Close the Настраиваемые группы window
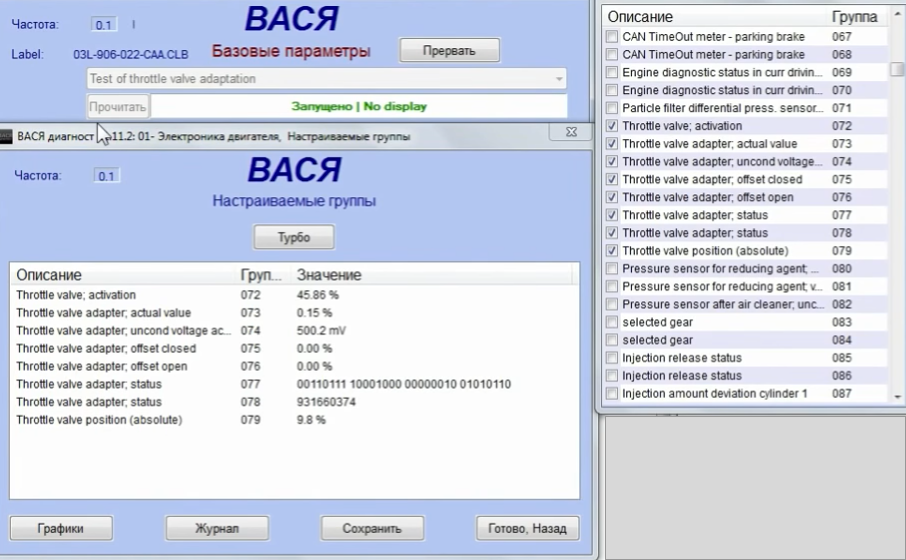 pyautogui.click(x=571, y=131)
